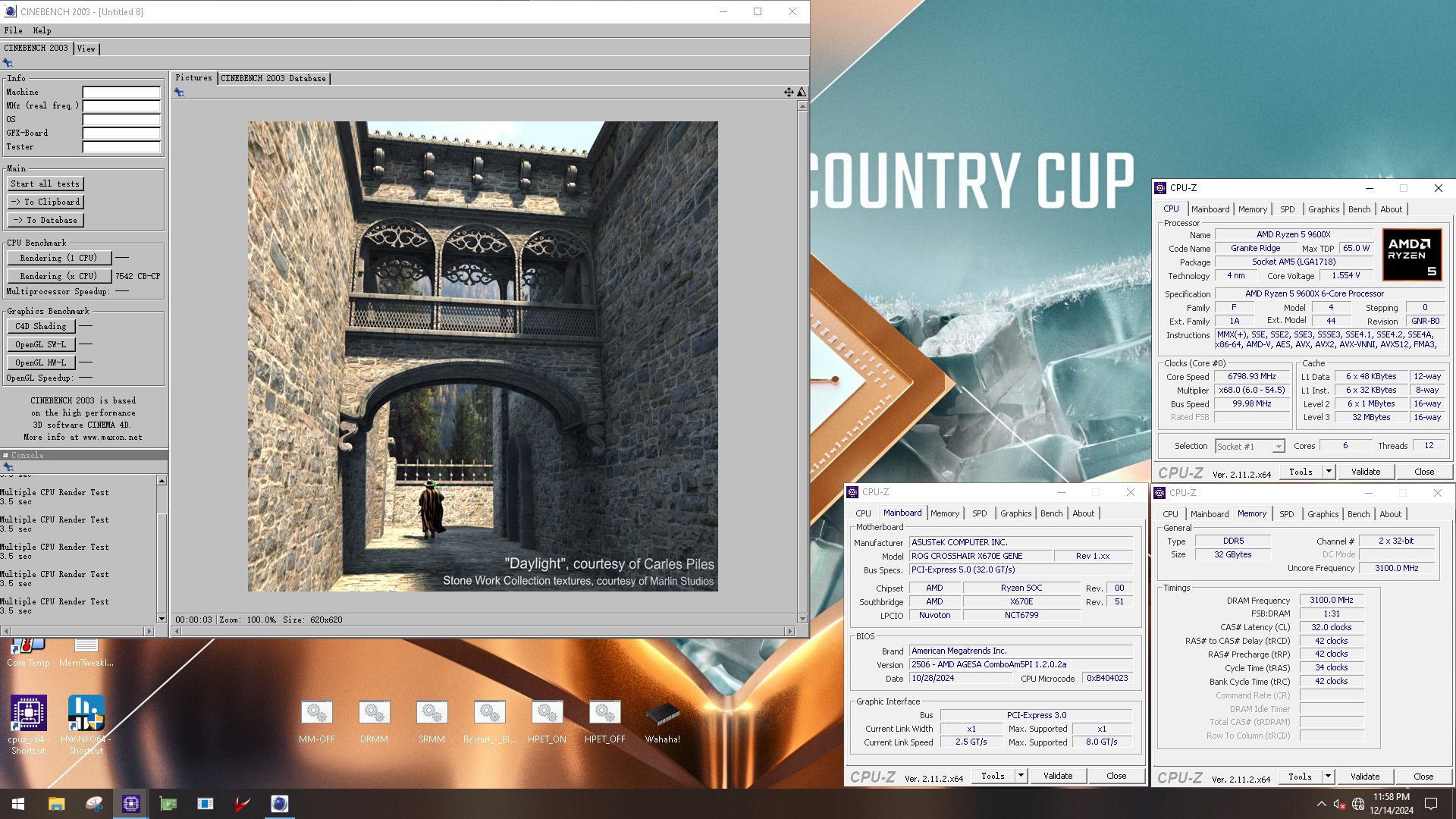Click the taskbar clock showing 11:58 PM
Viewport: 1456px width, 819px height.
click(x=1392, y=804)
